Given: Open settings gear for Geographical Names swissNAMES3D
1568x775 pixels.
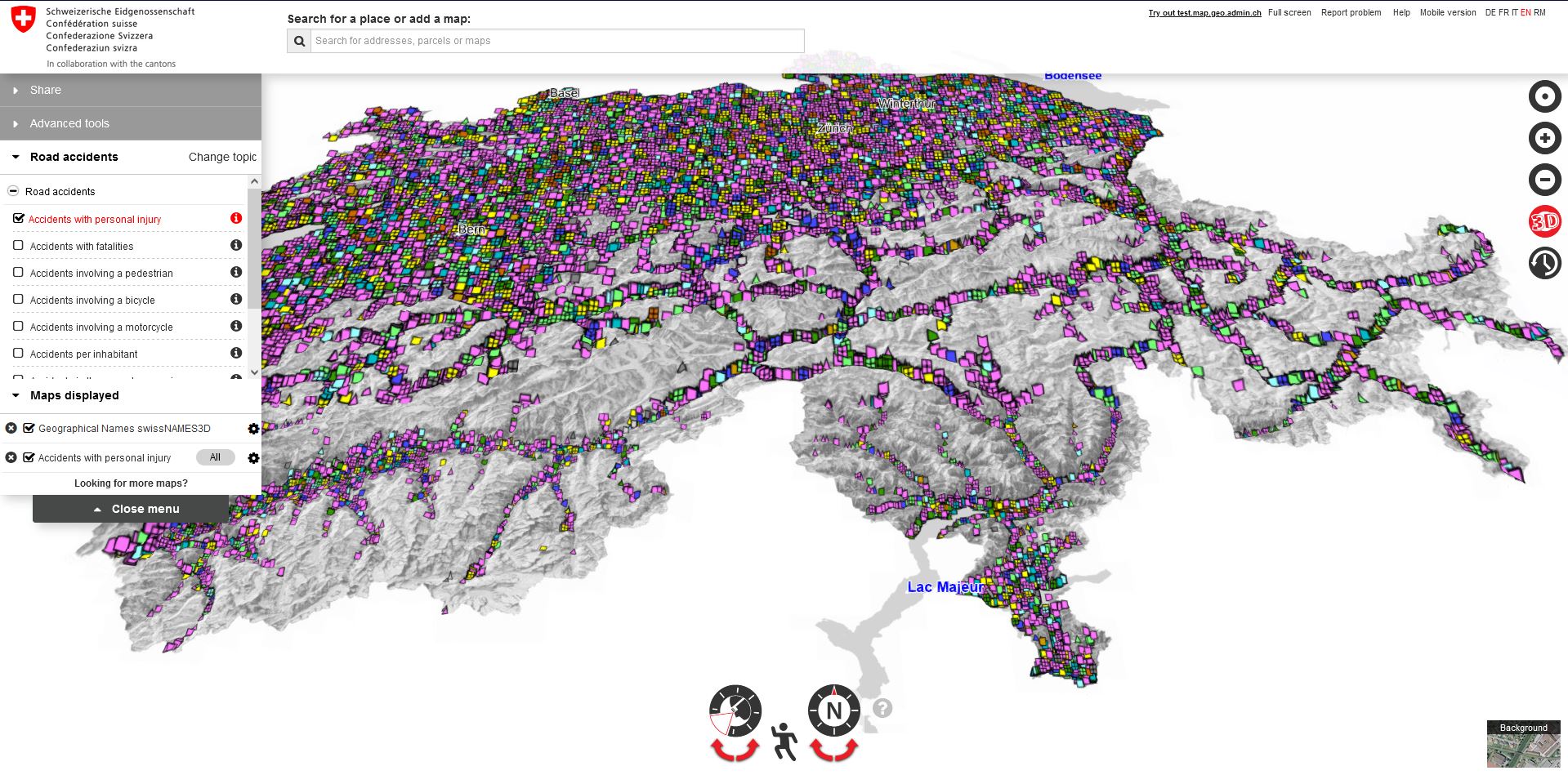Looking at the screenshot, I should 253,429.
